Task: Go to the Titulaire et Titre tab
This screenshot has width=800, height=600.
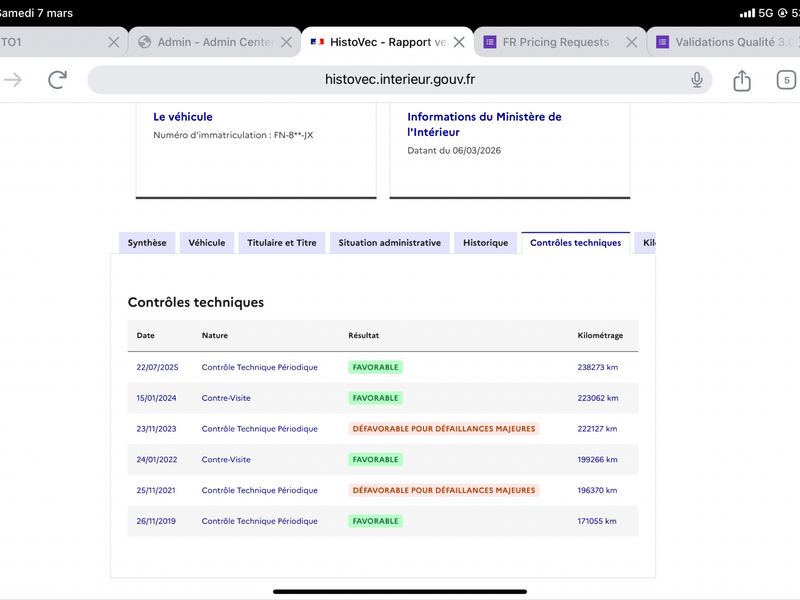Action: point(282,243)
